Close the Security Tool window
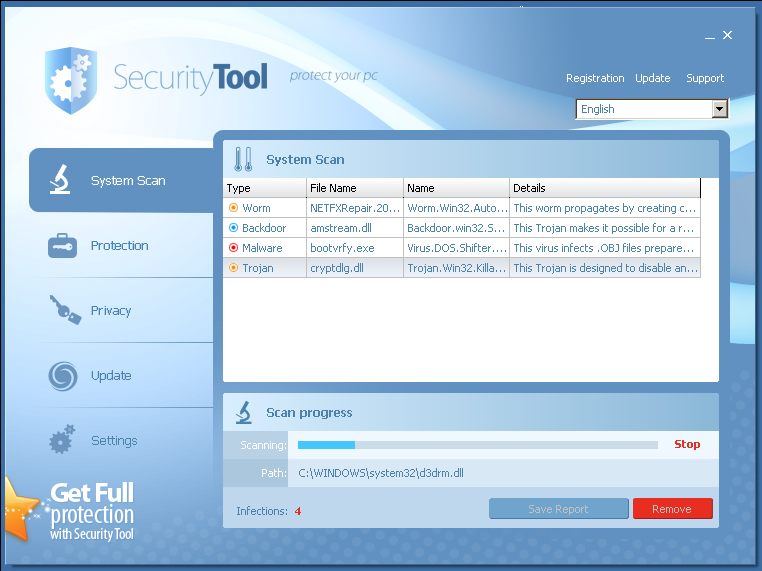Viewport: 762px width, 571px height. [x=727, y=35]
